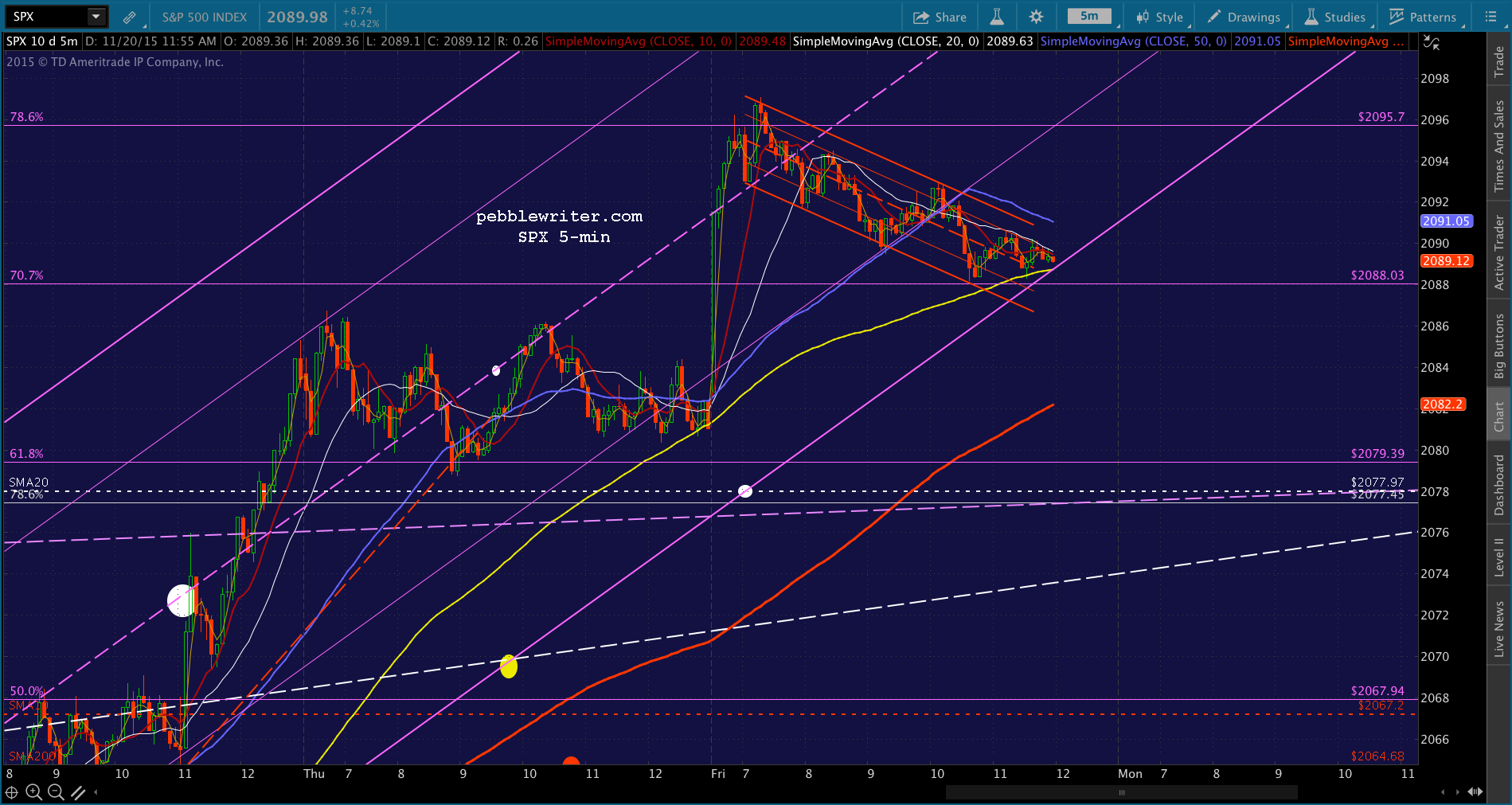This screenshot has width=1512, height=805.
Task: Click the expand time axis arrows icon
Action: click(1475, 792)
